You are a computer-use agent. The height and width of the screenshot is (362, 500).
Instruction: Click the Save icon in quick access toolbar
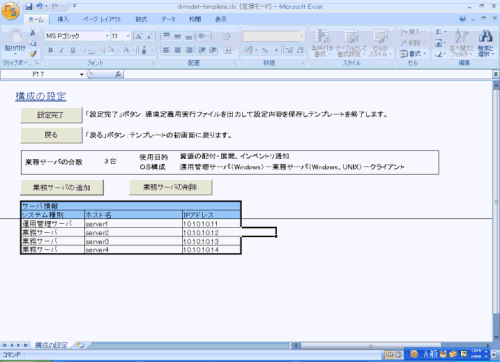(29, 6)
